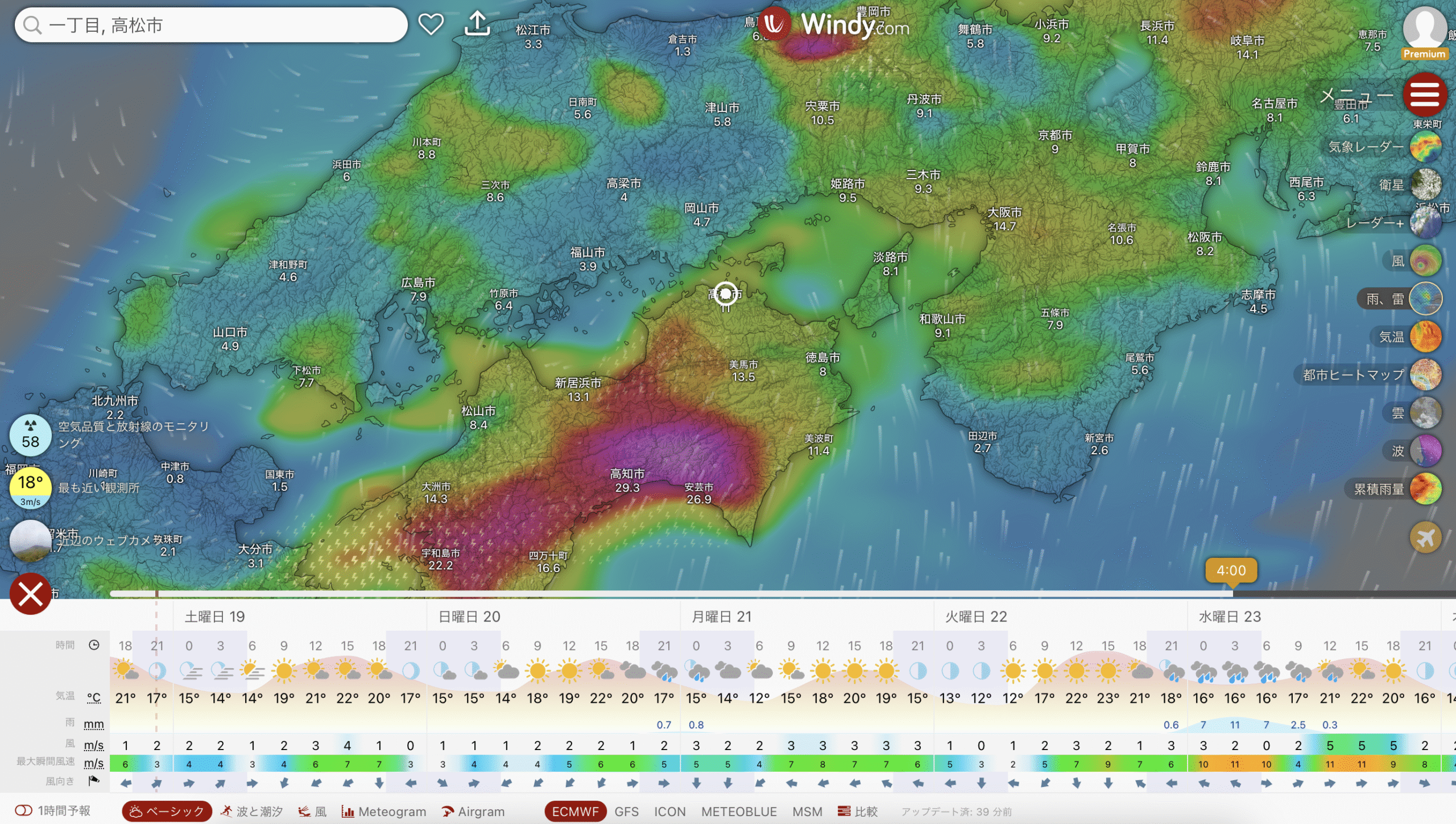Viewport: 1456px width, 824px height.
Task: Change the rain mm unit
Action: [94, 724]
